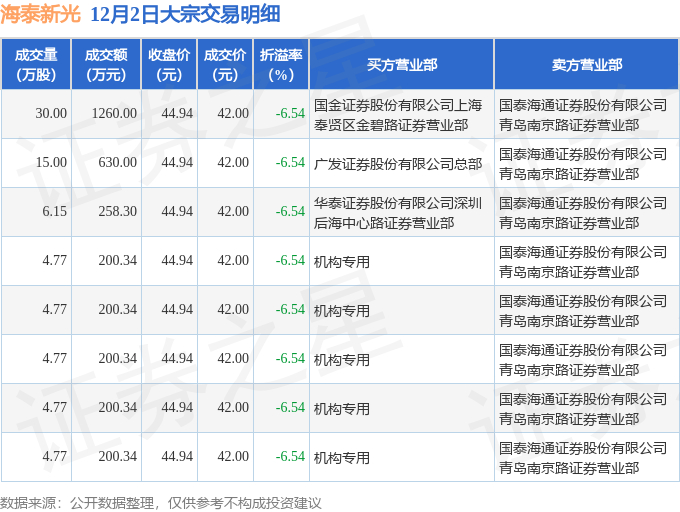Select the 成交额(万元) column header

tap(106, 65)
